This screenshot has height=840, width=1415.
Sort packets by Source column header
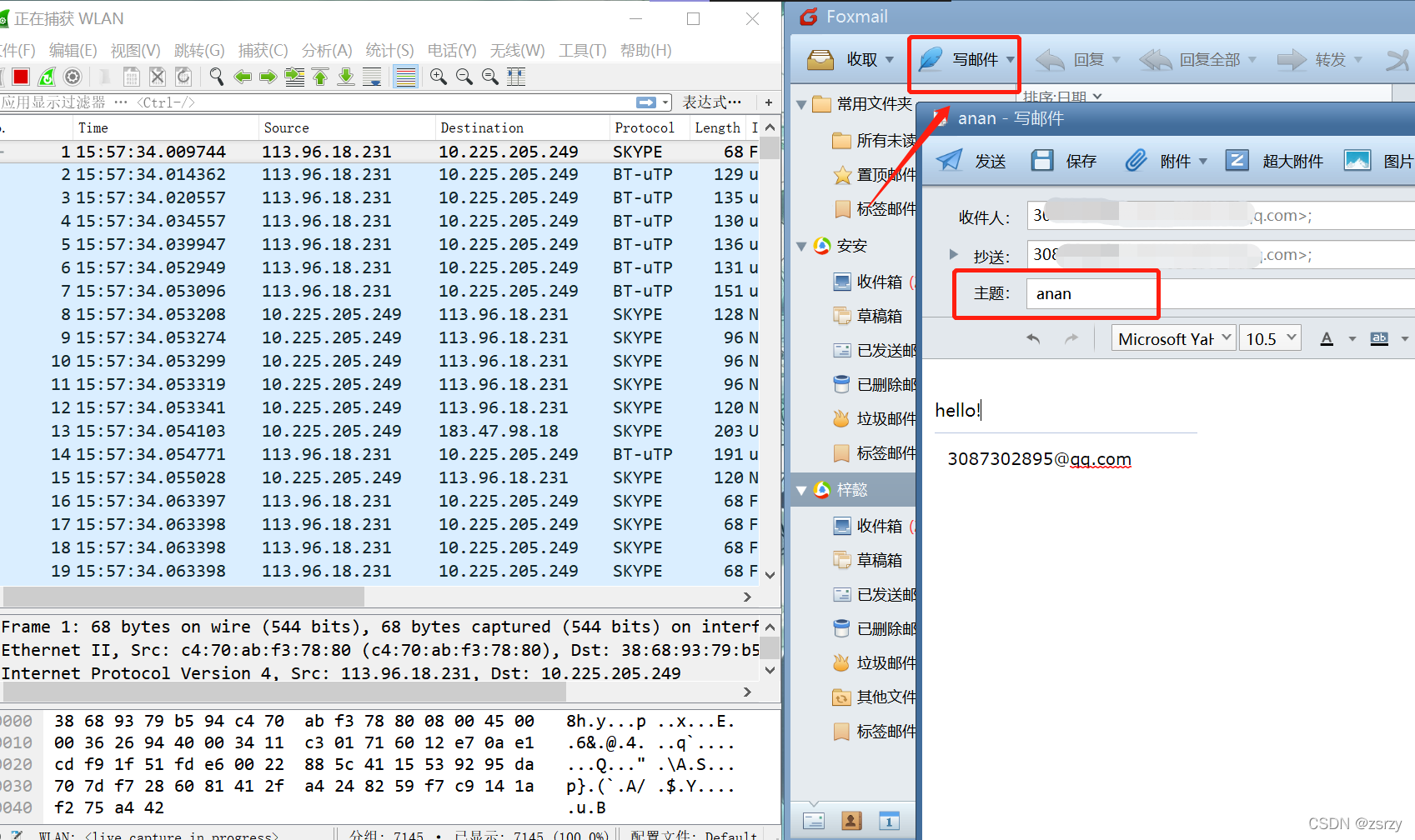pos(346,127)
